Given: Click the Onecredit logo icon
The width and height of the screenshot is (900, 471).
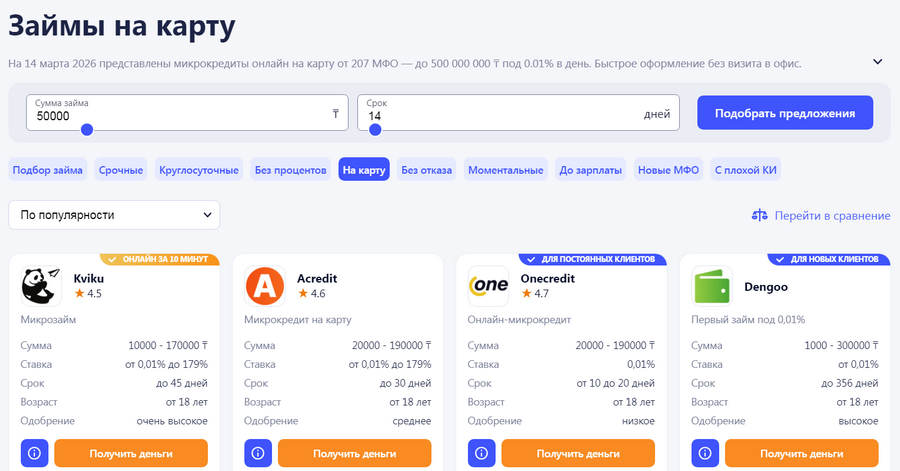Looking at the screenshot, I should click(x=488, y=286).
